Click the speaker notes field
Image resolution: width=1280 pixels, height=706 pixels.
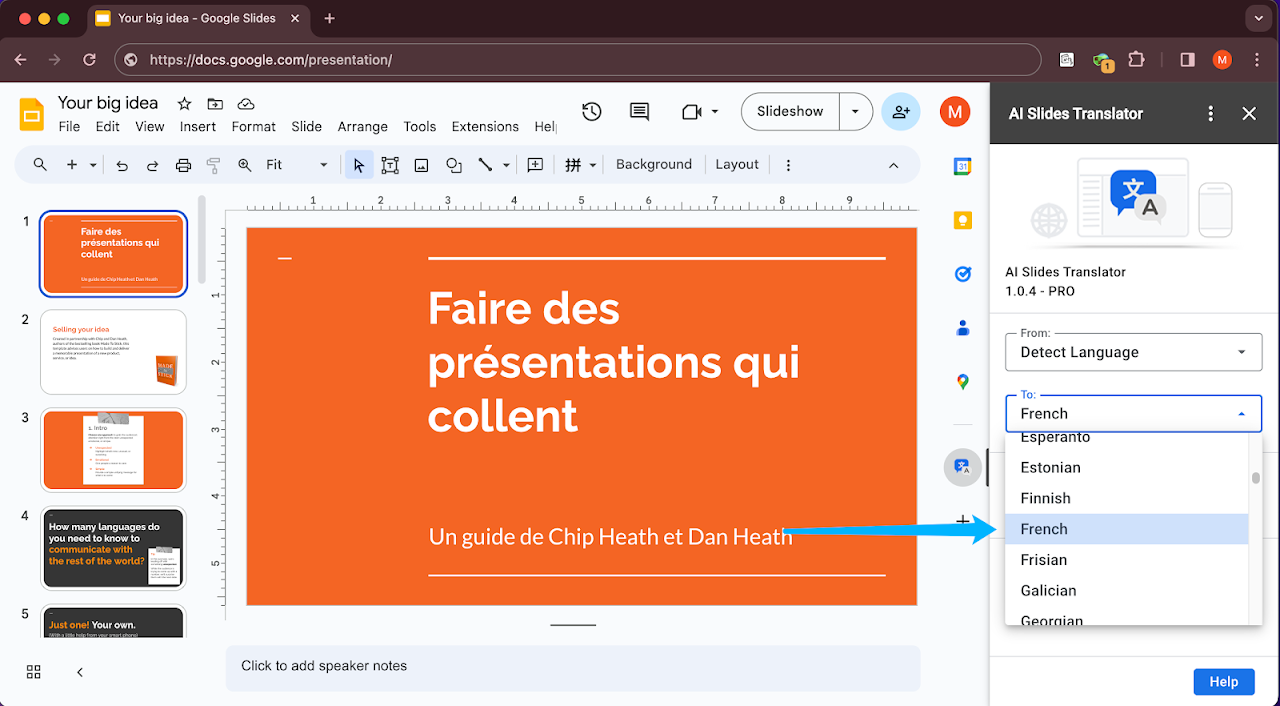pyautogui.click(x=572, y=666)
